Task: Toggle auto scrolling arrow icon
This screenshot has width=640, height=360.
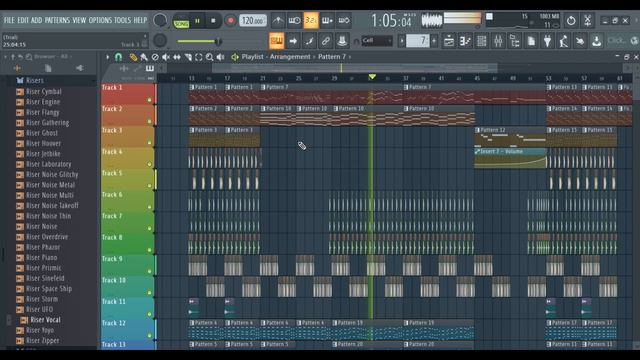Action: point(293,41)
